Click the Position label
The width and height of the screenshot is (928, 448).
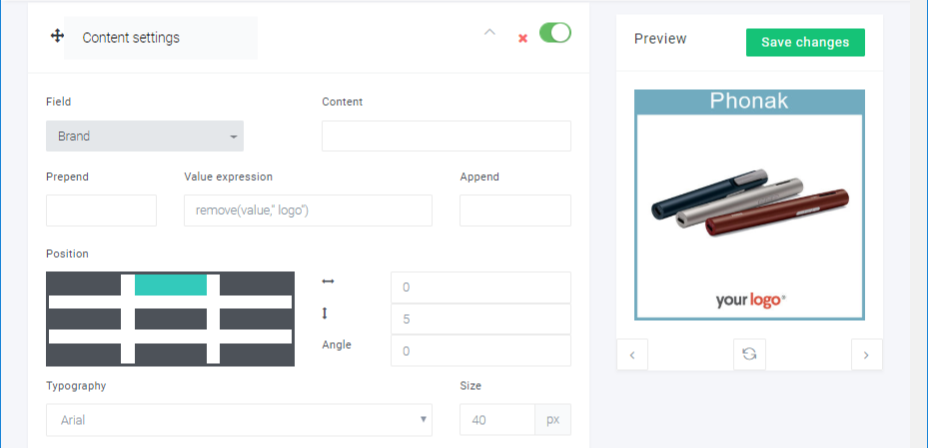(67, 254)
